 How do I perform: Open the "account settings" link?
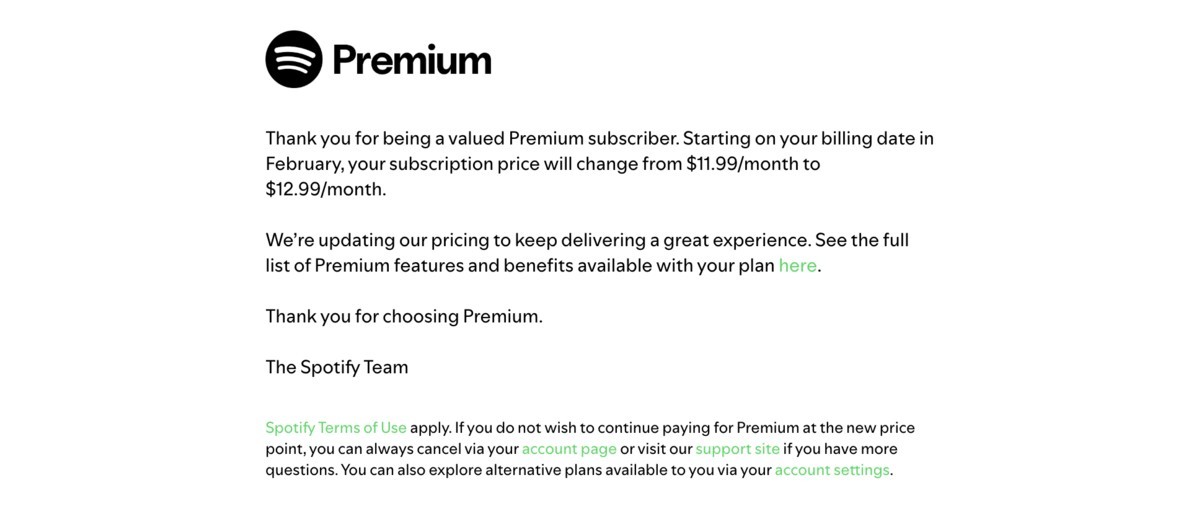pos(832,470)
